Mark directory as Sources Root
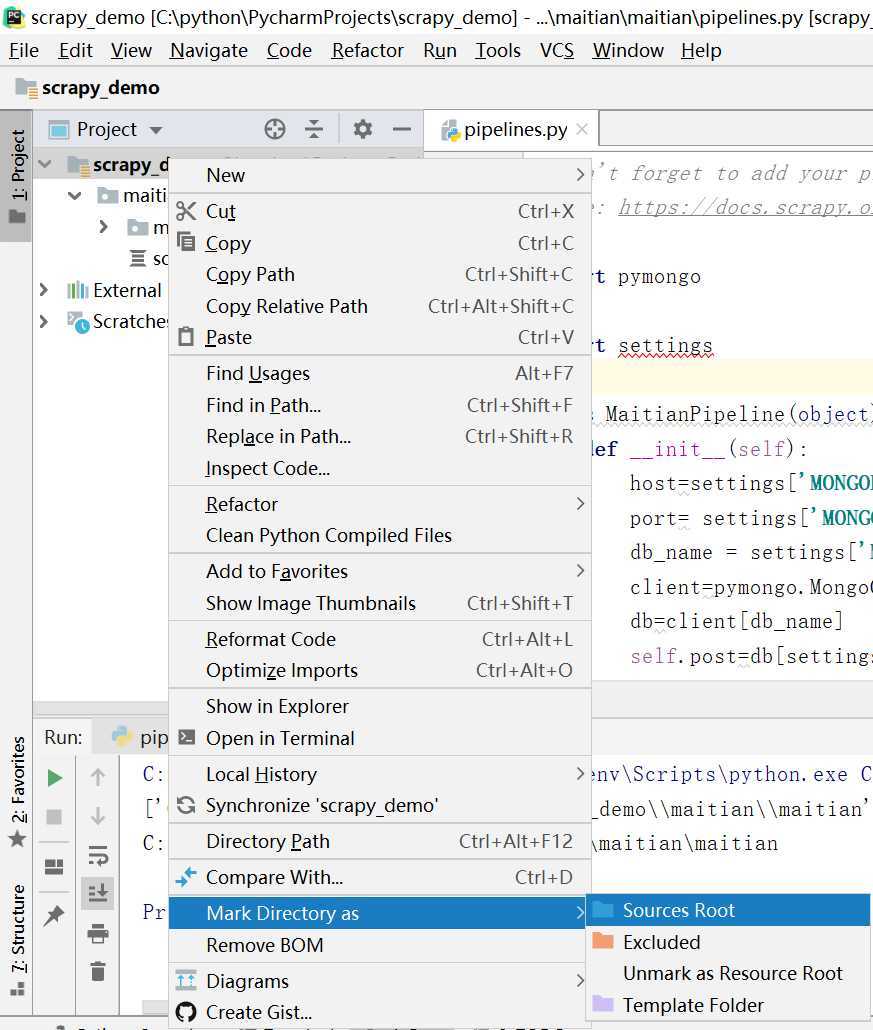Image resolution: width=873 pixels, height=1030 pixels. (x=728, y=910)
